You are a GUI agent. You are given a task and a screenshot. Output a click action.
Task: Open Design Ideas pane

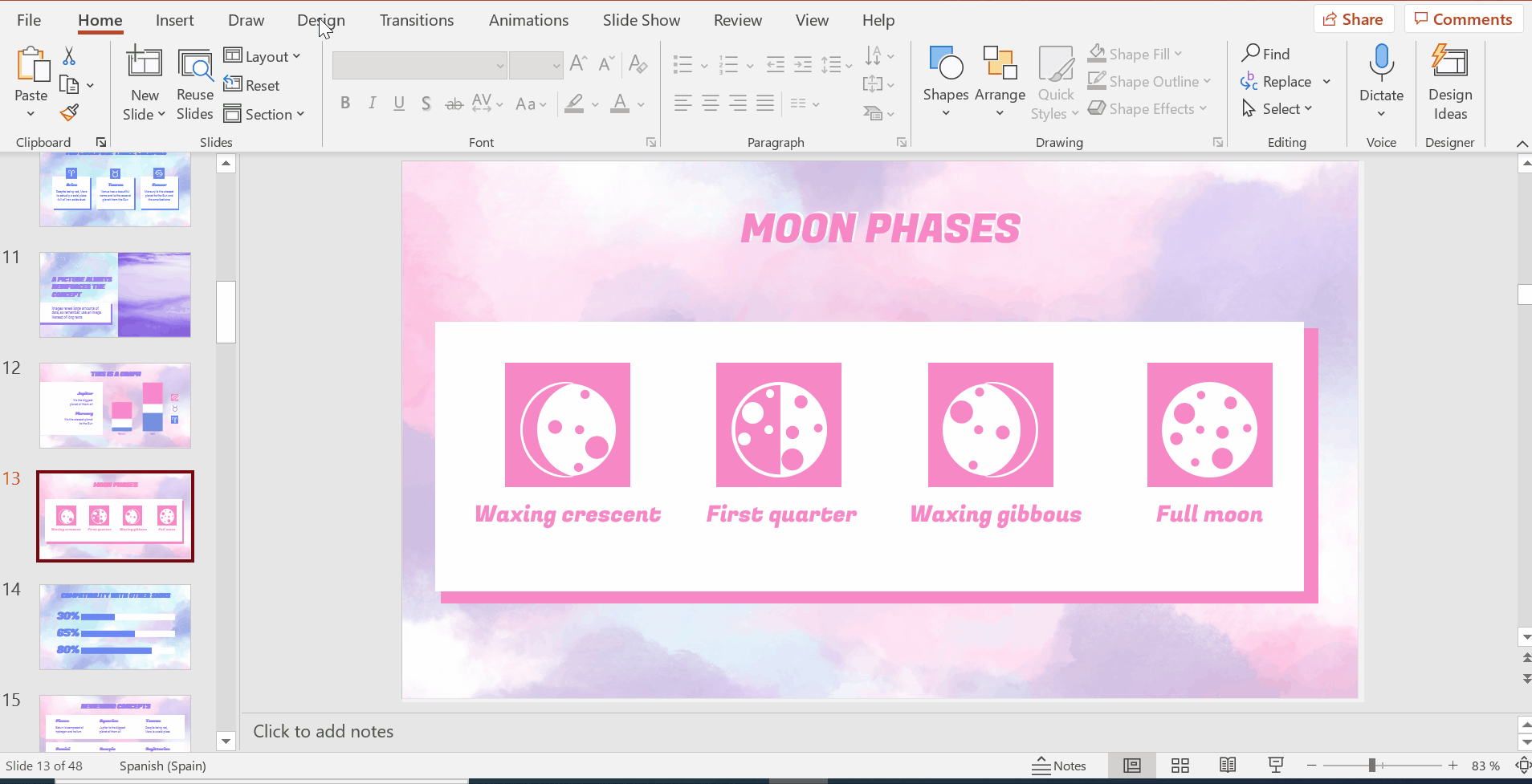[1449, 80]
